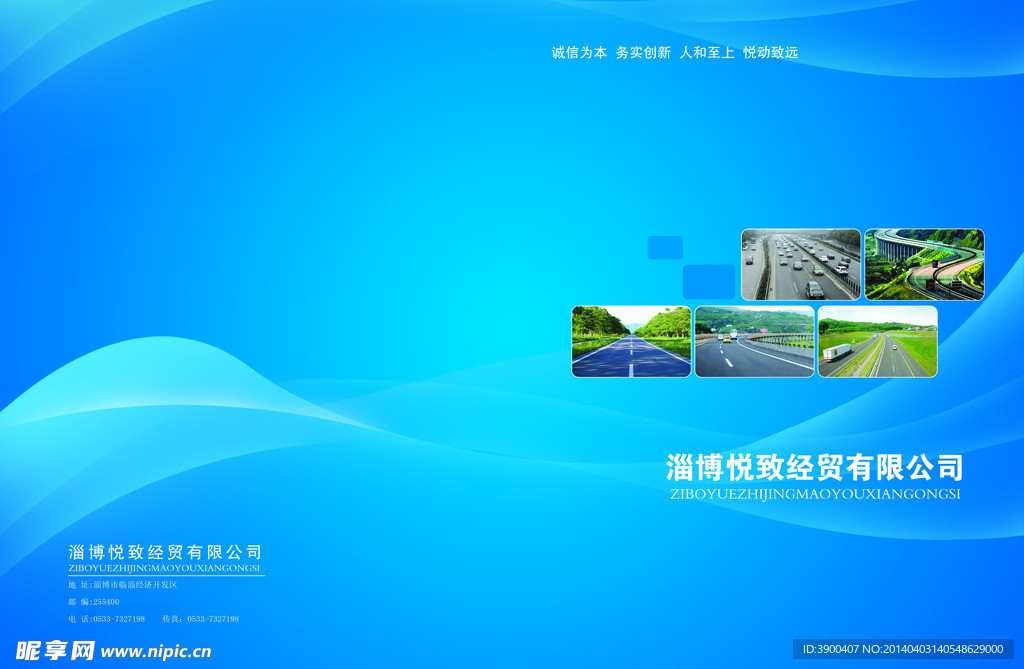
Task: Select the large ZIBOYUEZHIJINGMAOYOUXIANGONGSI pinyin subtitle
Action: [814, 494]
